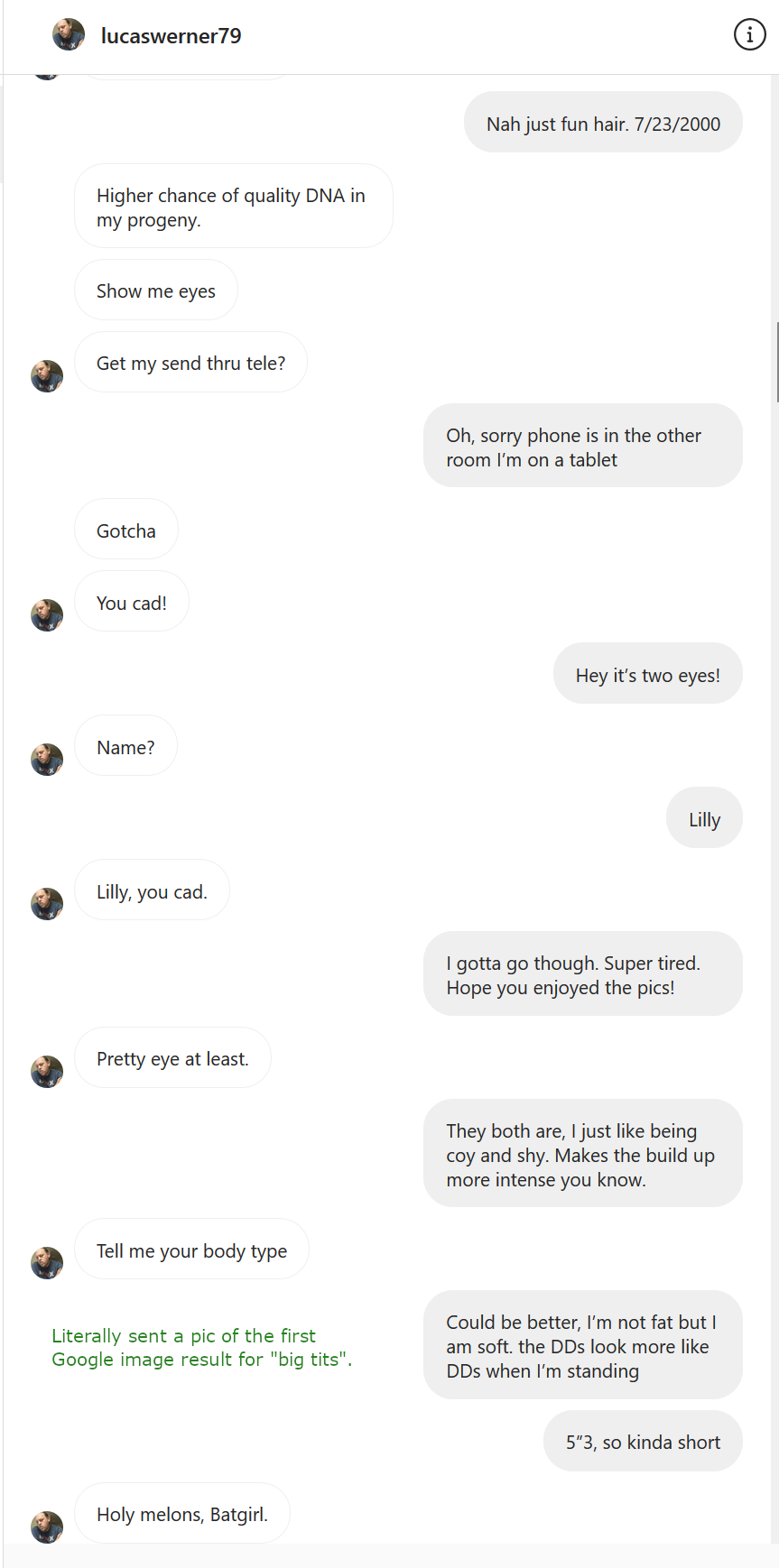Select avatar beside 'Tell me your body type'
This screenshot has width=779, height=1568.
(47, 1263)
